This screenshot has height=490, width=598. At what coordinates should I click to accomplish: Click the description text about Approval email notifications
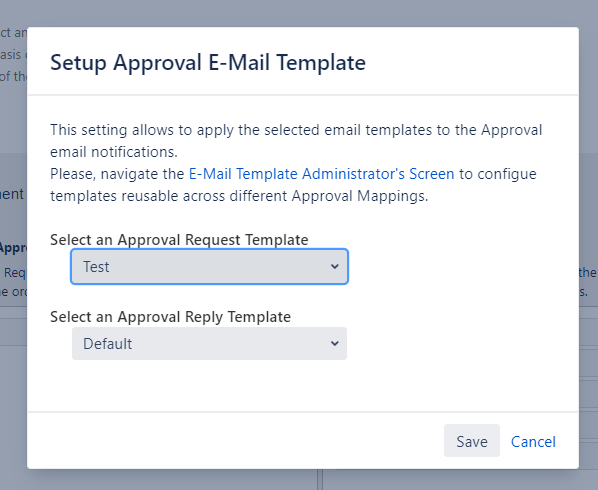point(296,141)
